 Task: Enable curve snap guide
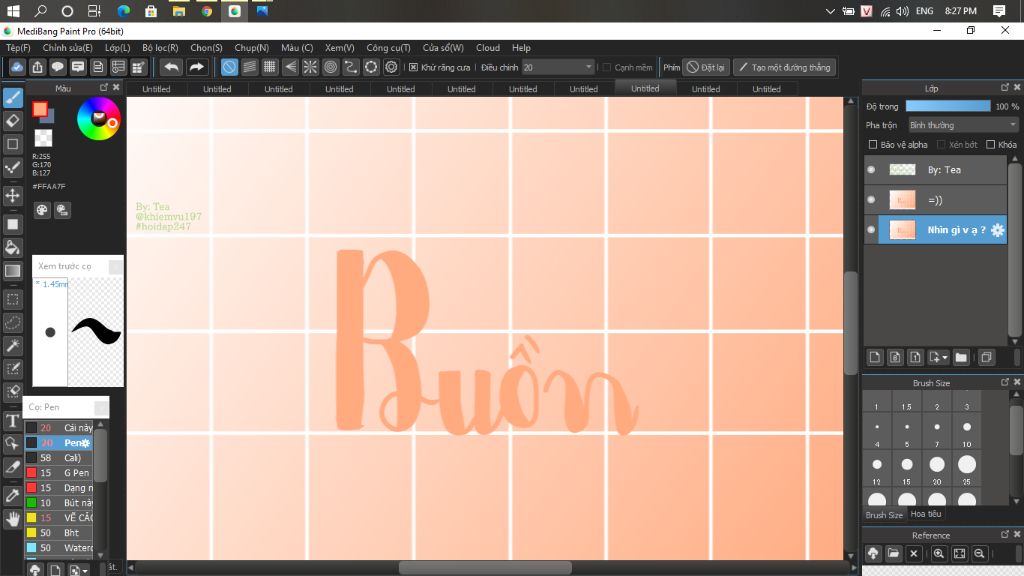click(x=351, y=67)
